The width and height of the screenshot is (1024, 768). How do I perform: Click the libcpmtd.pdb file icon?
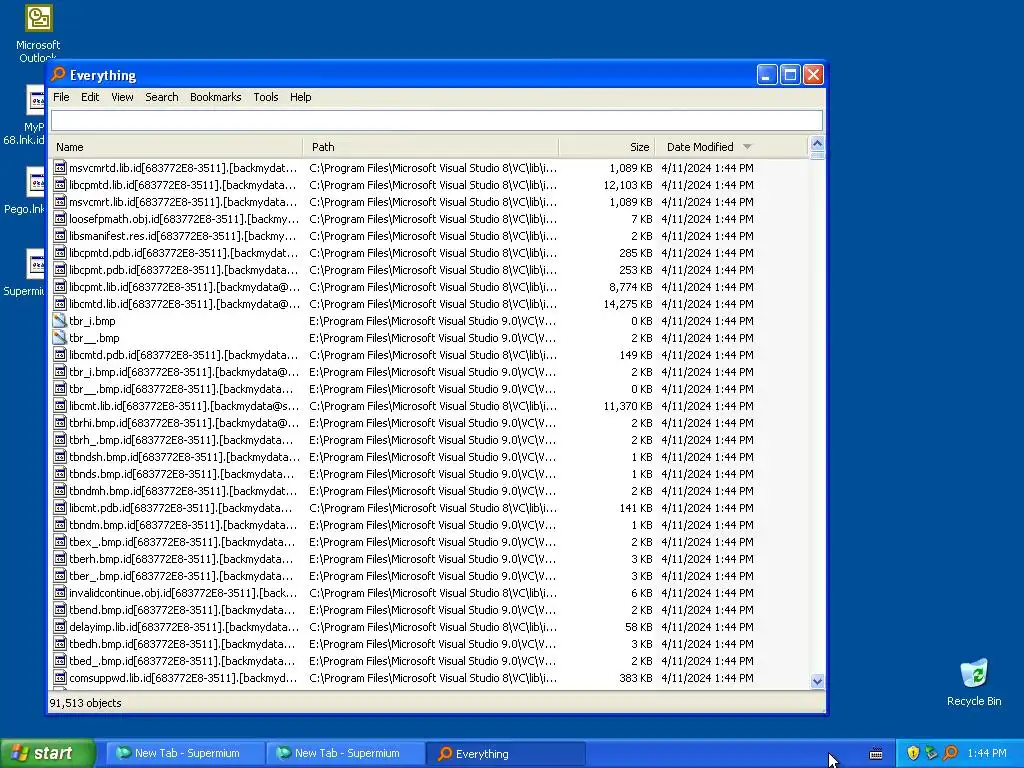pos(60,253)
